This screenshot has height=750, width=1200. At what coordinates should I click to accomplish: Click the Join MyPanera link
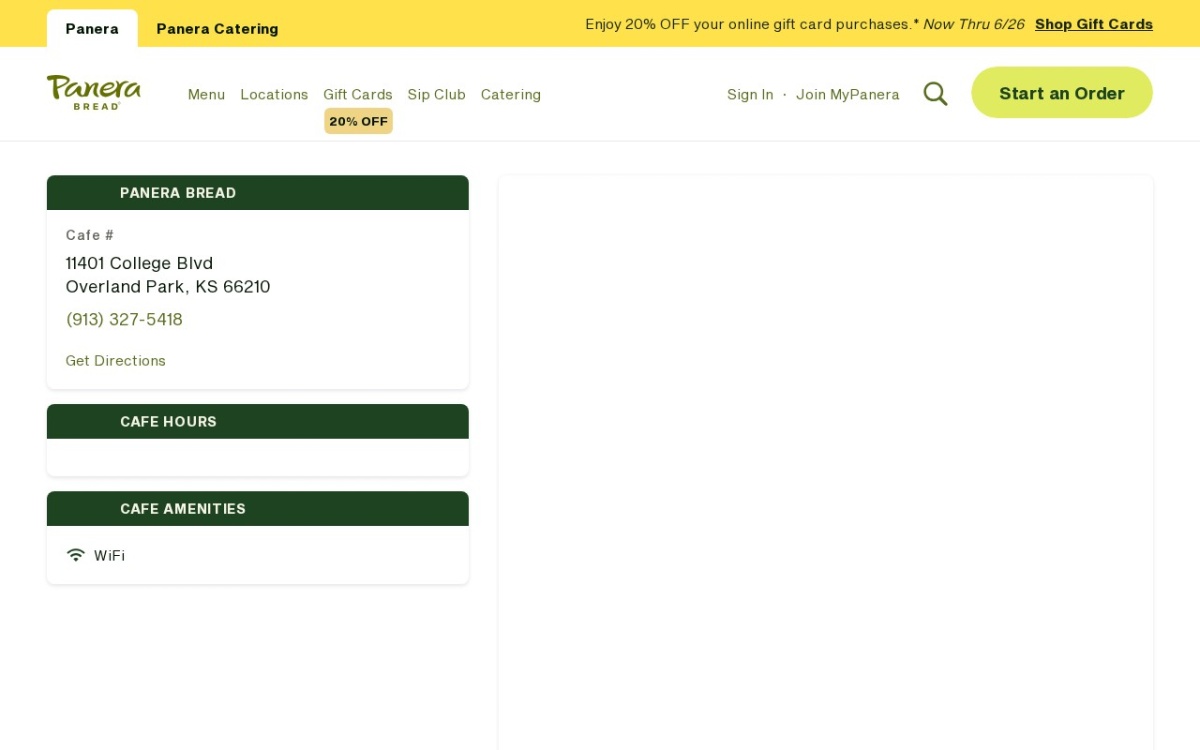[848, 94]
